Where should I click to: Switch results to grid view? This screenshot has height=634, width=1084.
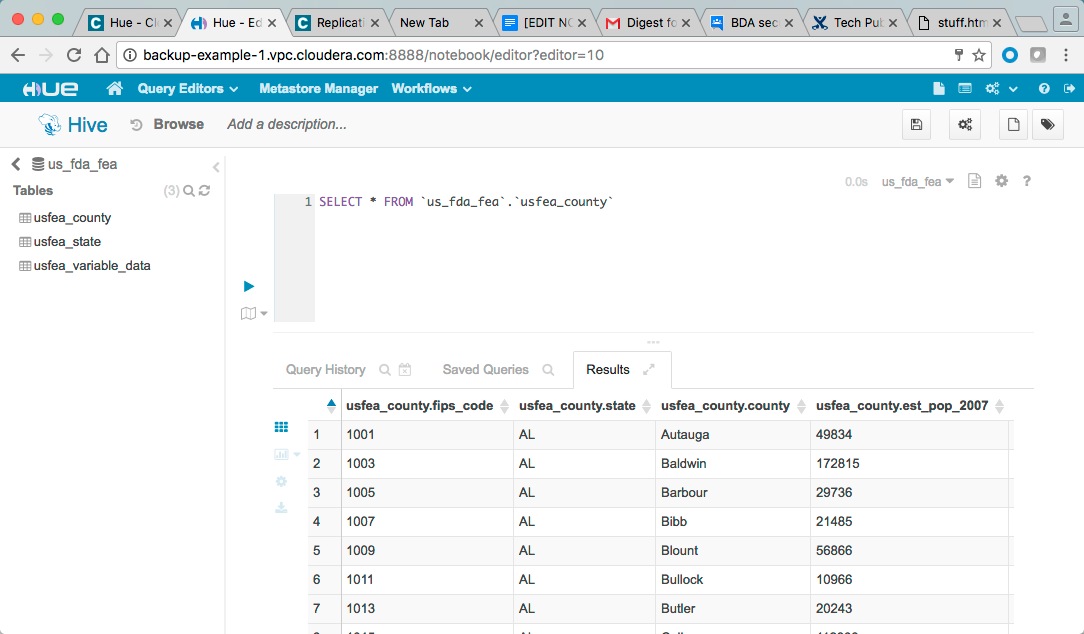[x=281, y=427]
